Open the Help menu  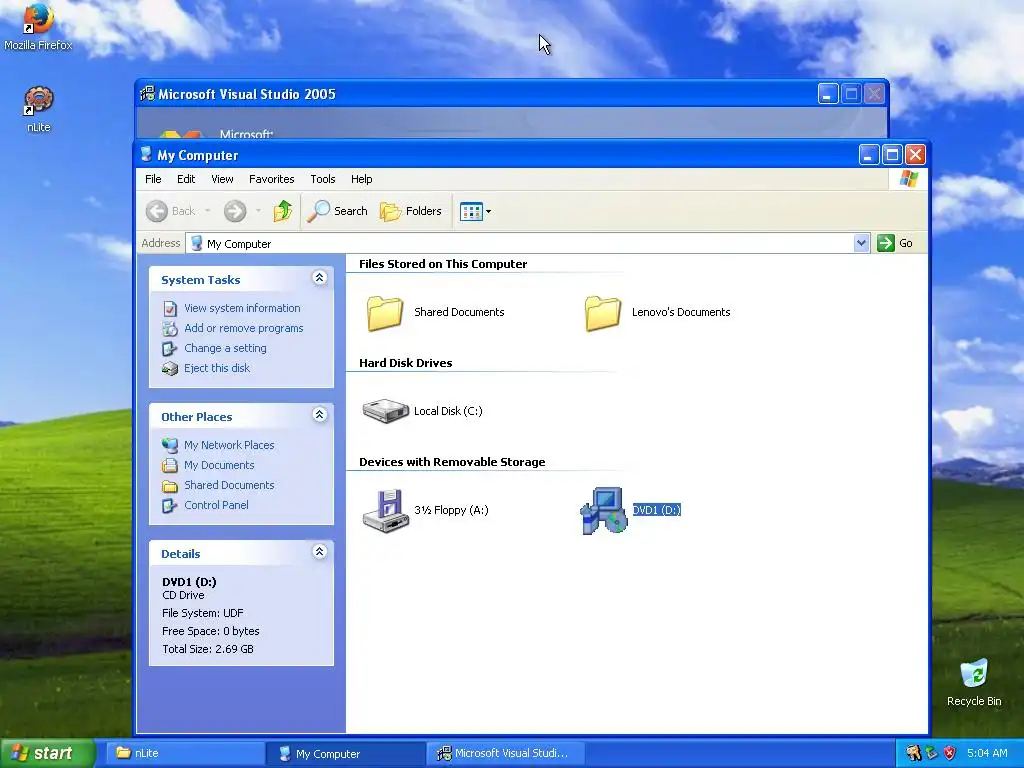(x=361, y=179)
